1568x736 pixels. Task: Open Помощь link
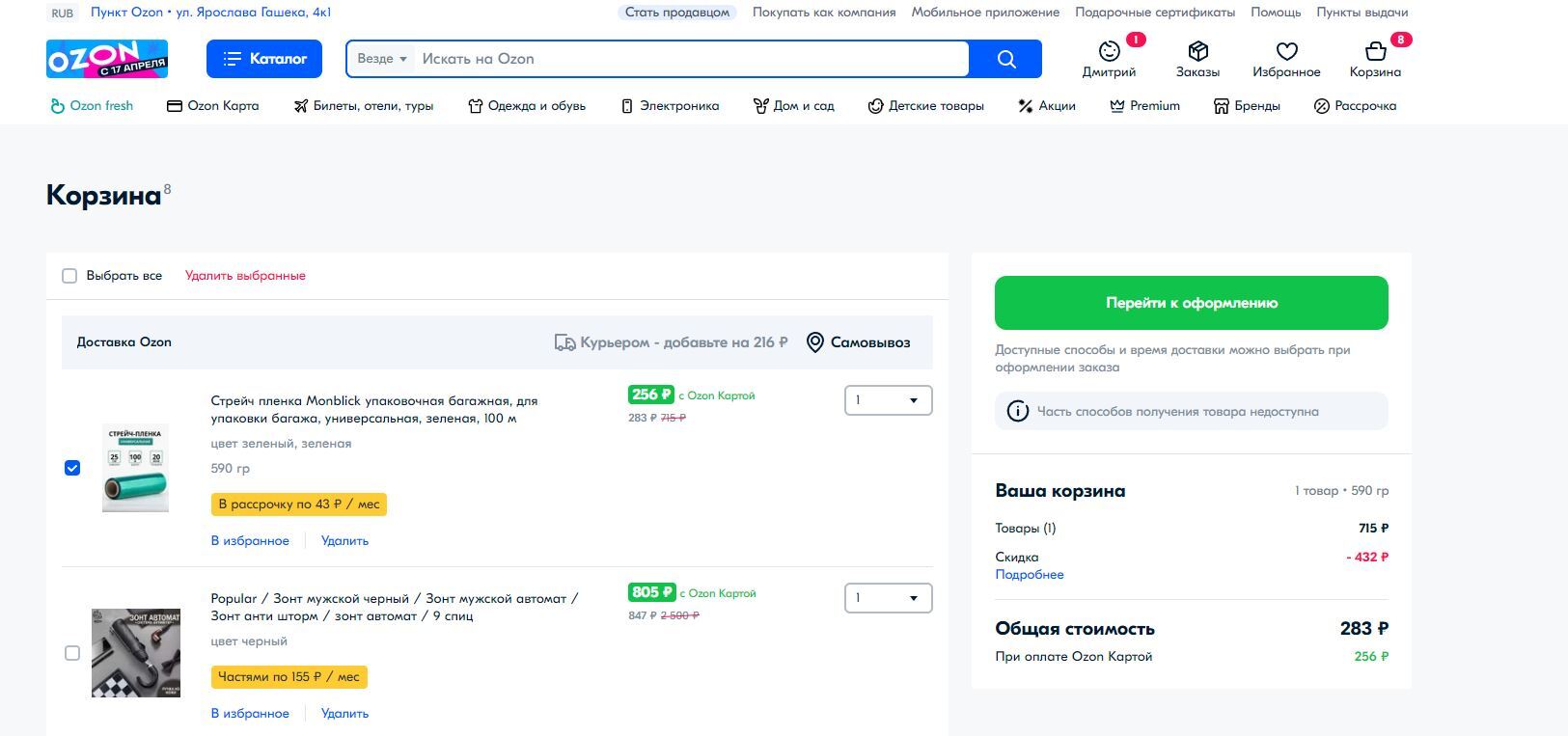[x=1276, y=13]
